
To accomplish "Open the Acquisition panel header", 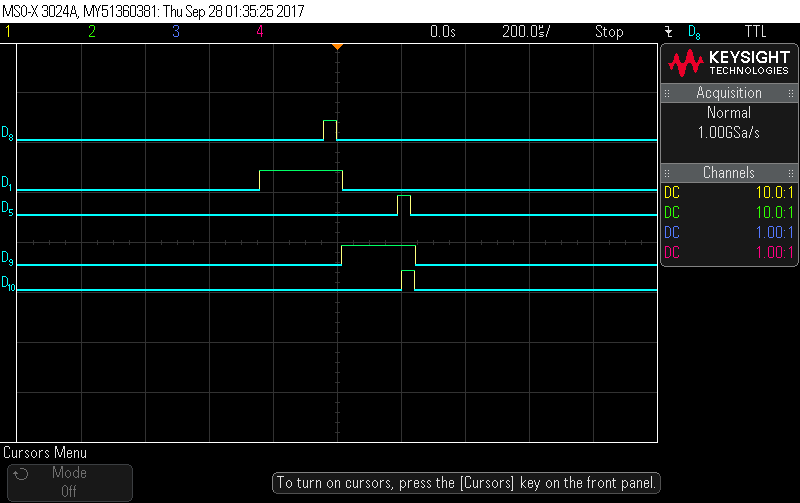I will click(x=729, y=93).
